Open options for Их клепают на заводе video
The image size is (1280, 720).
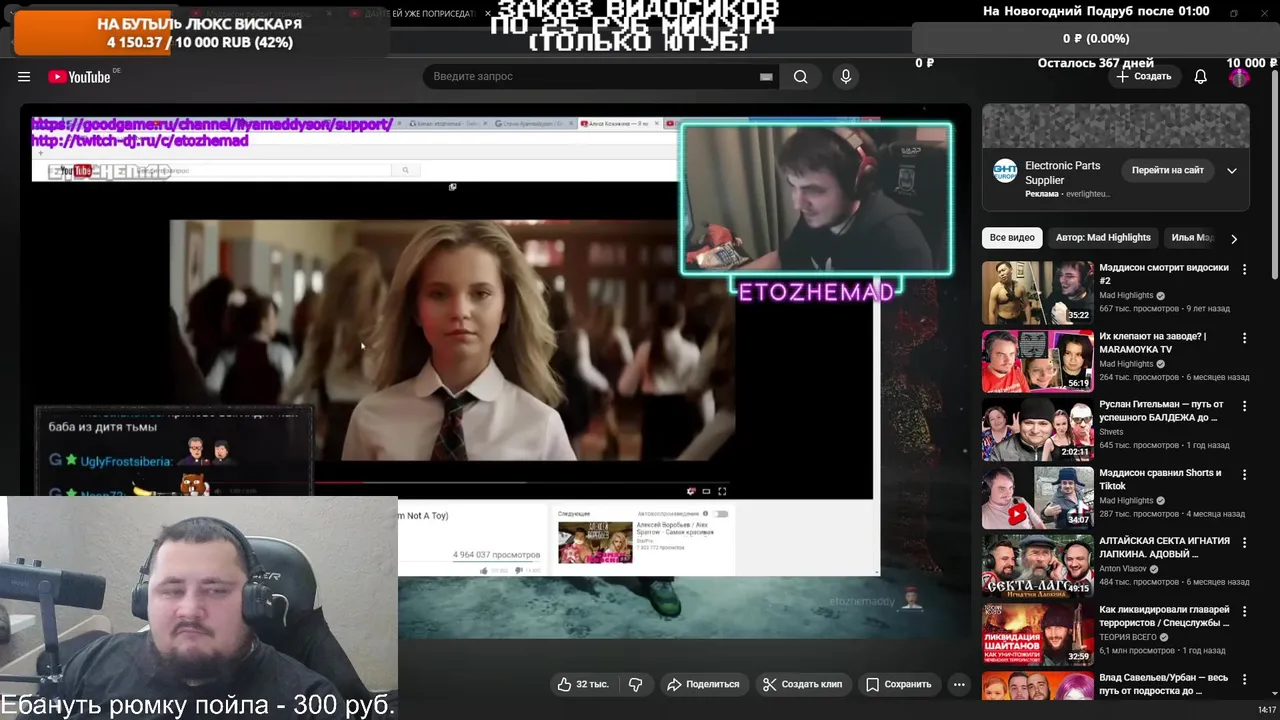[1244, 338]
